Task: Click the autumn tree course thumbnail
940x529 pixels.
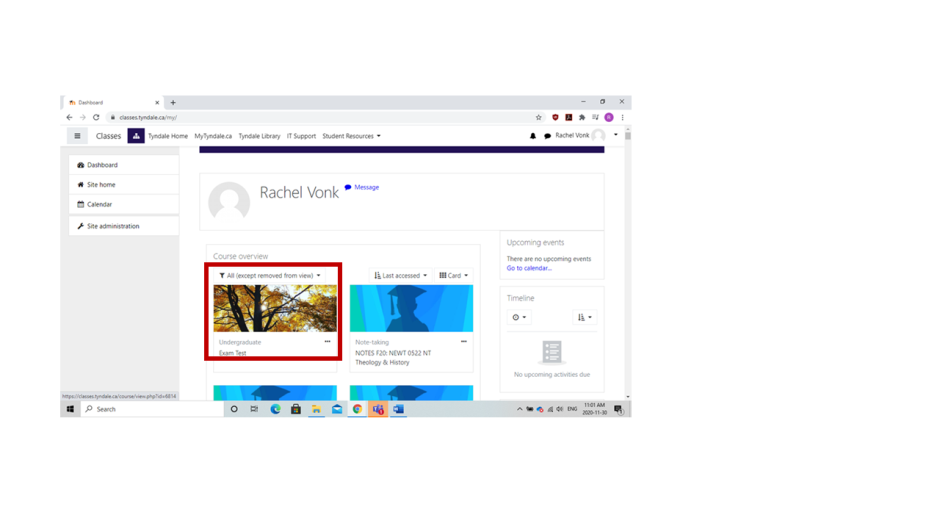Action: 275,308
